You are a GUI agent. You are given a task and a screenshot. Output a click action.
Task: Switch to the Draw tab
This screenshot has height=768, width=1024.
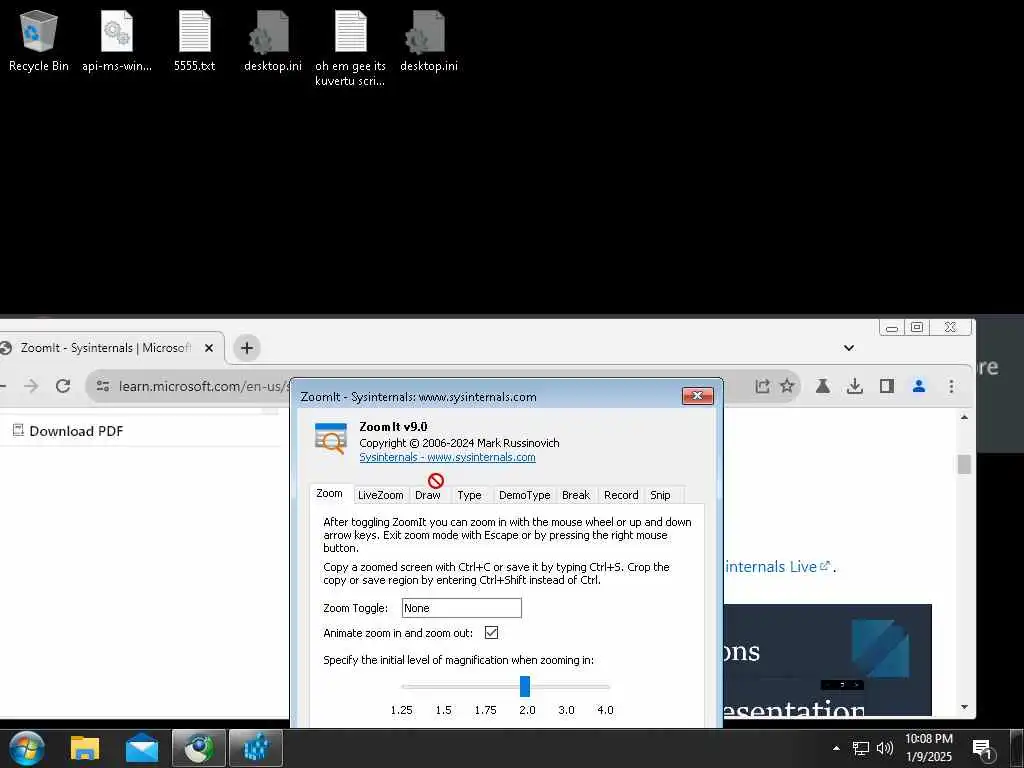(x=428, y=495)
